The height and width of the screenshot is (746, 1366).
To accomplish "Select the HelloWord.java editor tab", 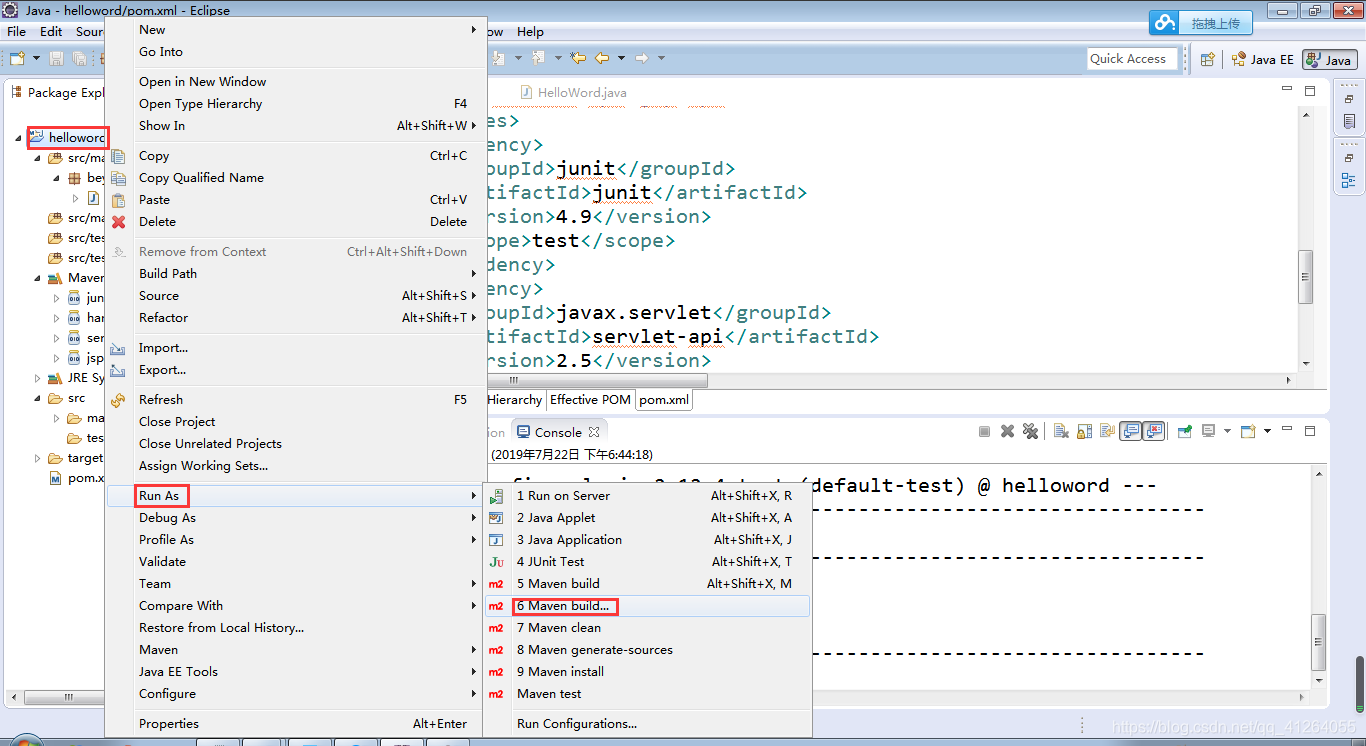I will point(575,93).
